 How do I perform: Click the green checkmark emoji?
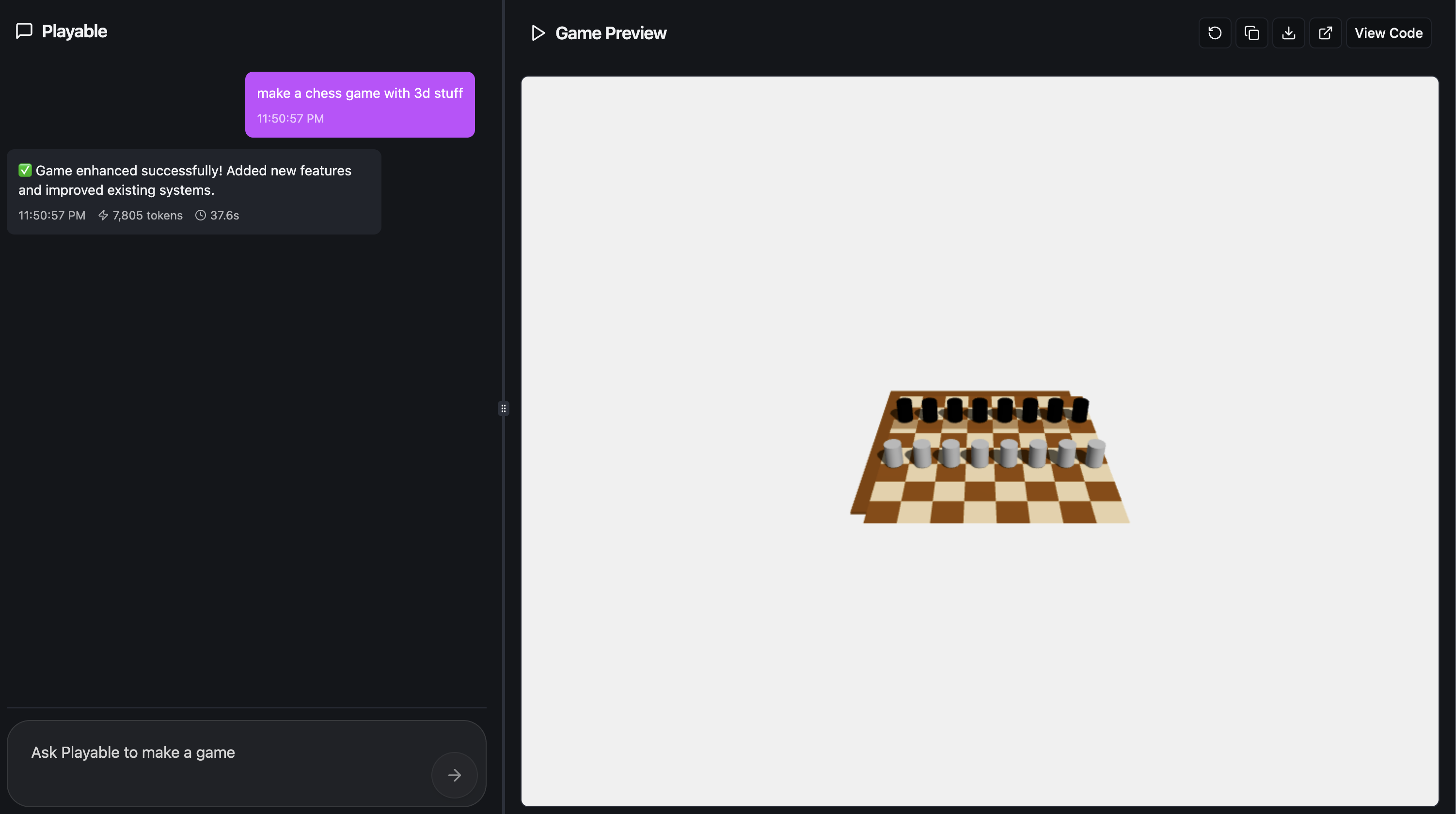point(25,170)
